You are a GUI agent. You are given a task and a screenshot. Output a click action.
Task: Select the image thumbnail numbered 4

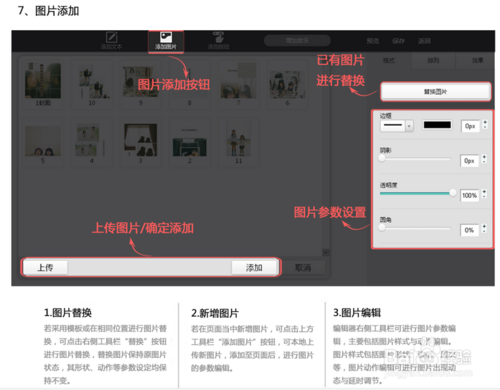[92, 143]
